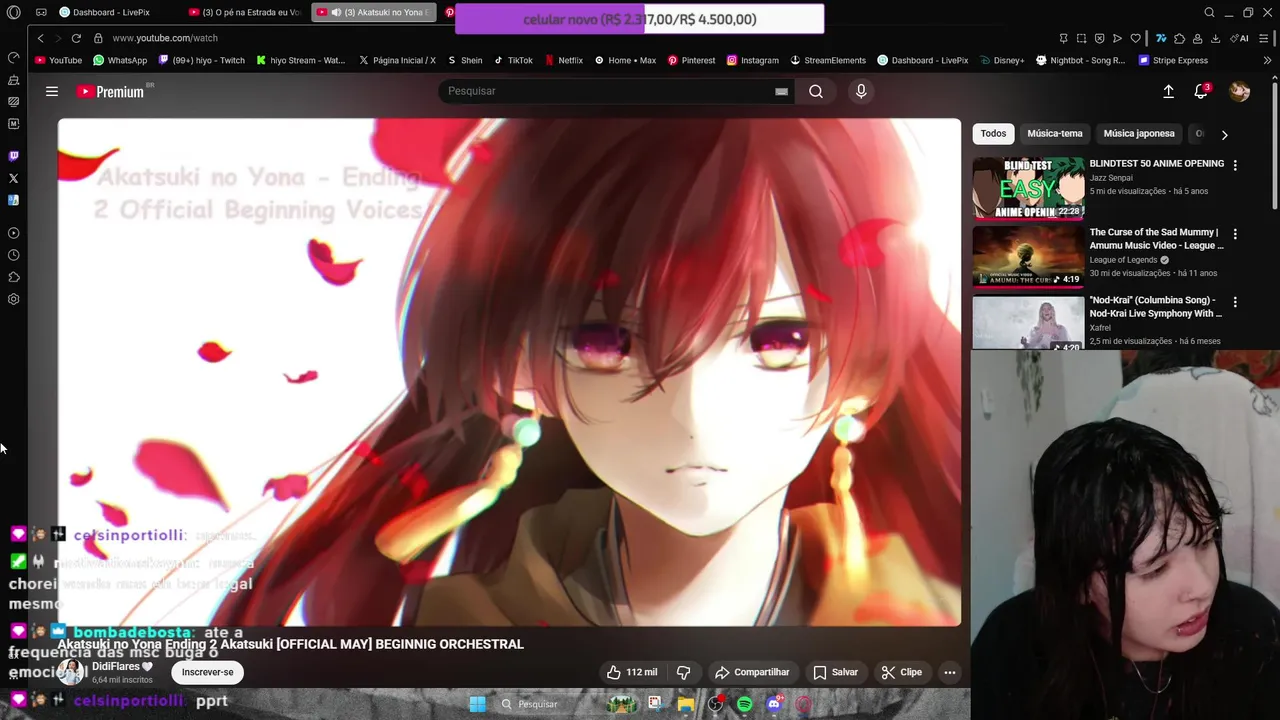This screenshot has height=720, width=1280.
Task: Click the YouTube search magnifier button
Action: (x=816, y=91)
